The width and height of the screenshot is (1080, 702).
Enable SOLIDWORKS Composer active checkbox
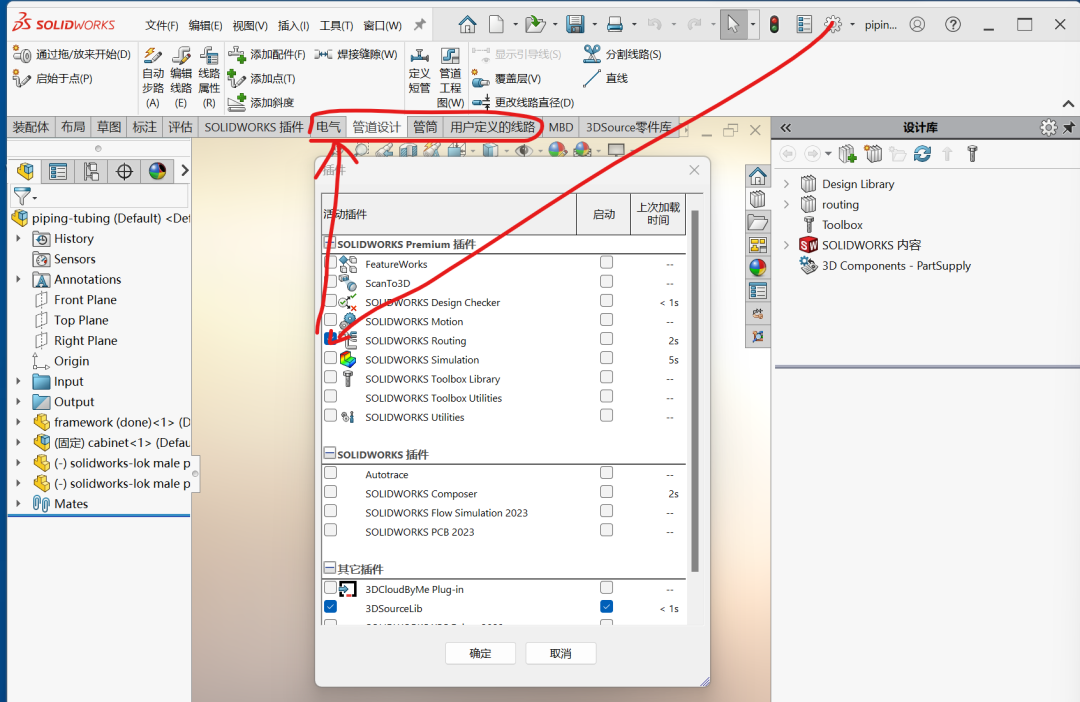pos(331,492)
